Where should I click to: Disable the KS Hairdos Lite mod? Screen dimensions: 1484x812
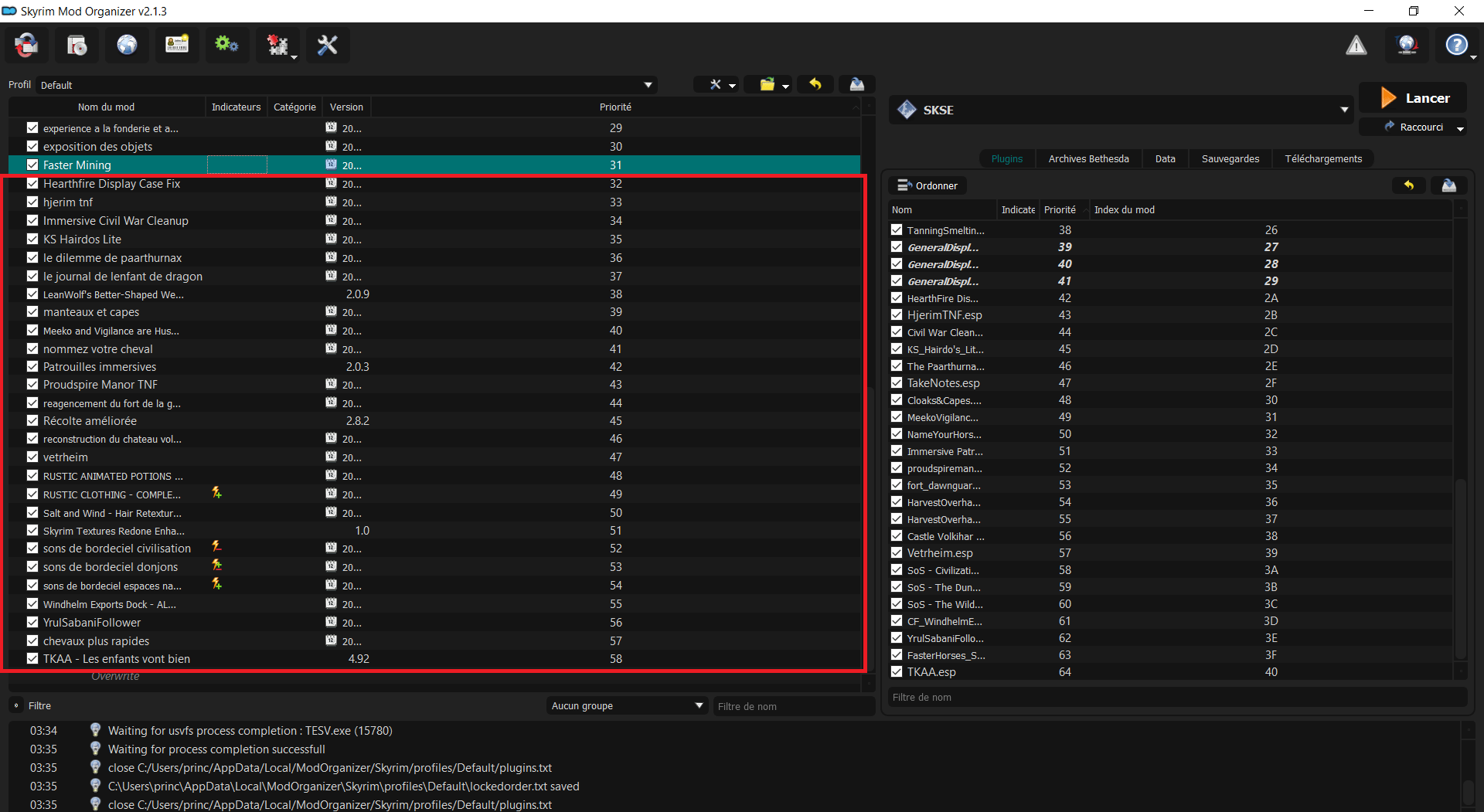click(x=32, y=239)
